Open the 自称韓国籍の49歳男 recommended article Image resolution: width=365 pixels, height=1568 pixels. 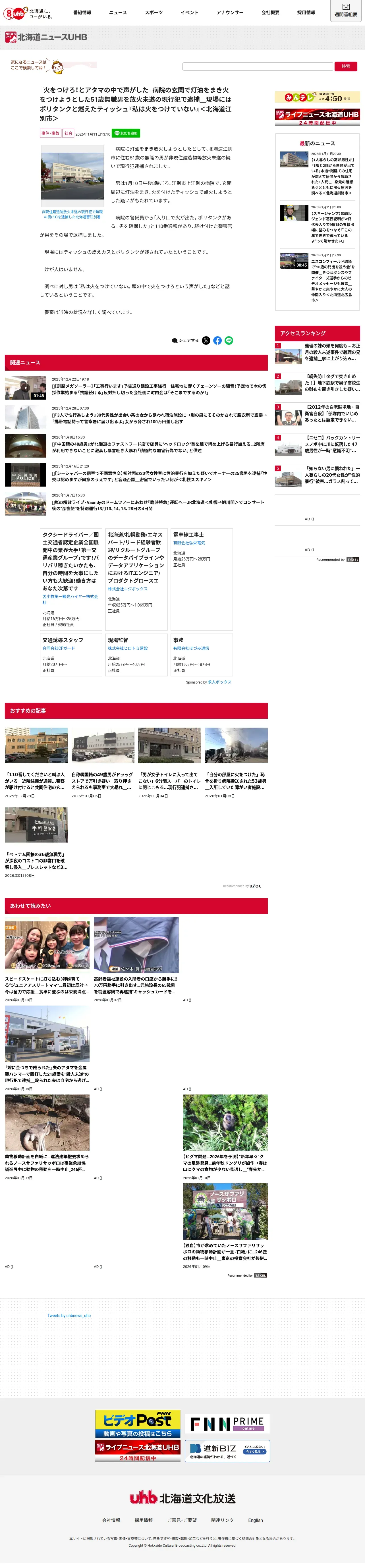coord(103,763)
